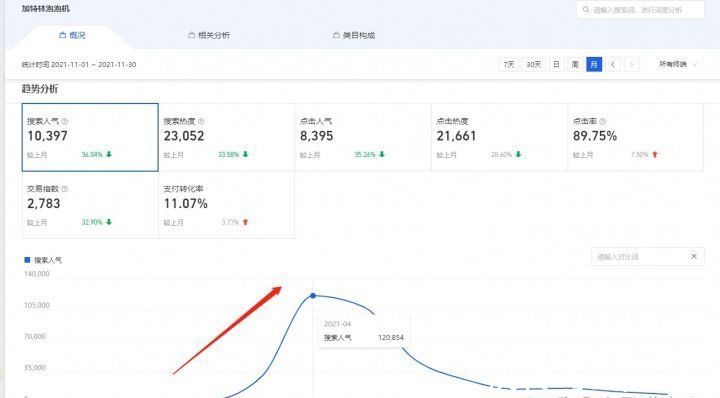Click the blue data point on chart

pyautogui.click(x=313, y=296)
